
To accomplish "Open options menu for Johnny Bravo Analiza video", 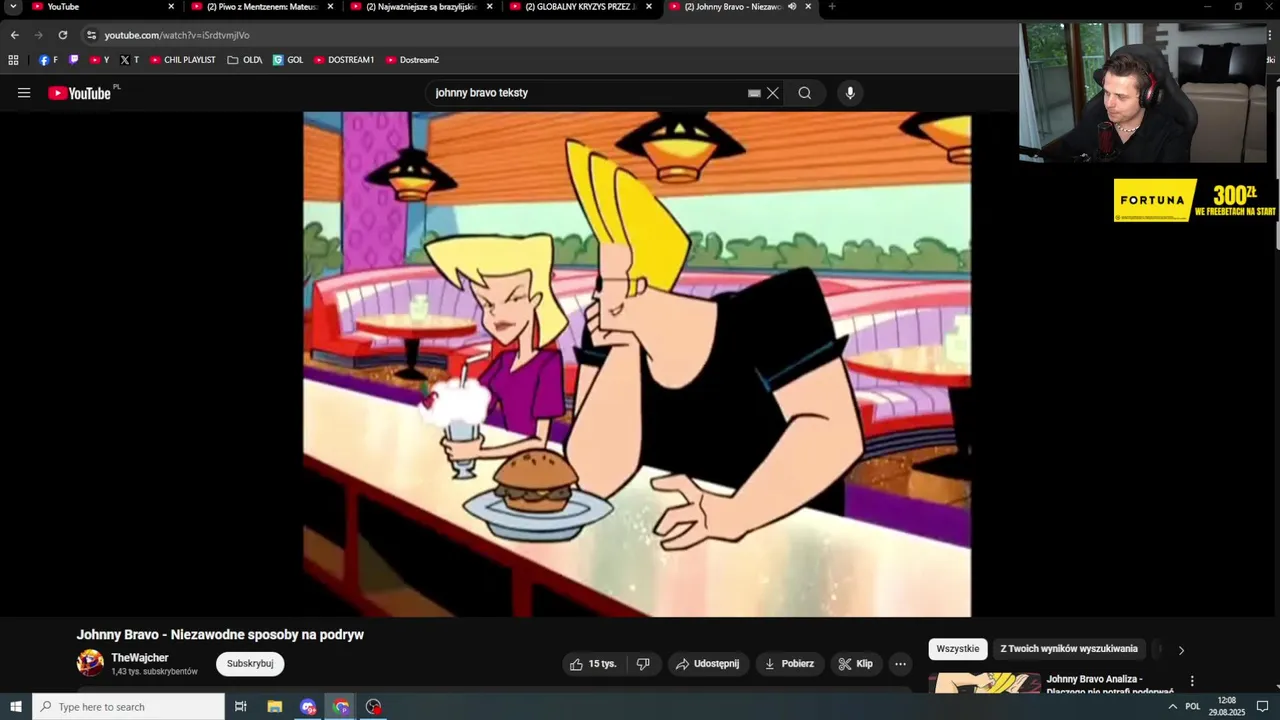I will 1192,681.
